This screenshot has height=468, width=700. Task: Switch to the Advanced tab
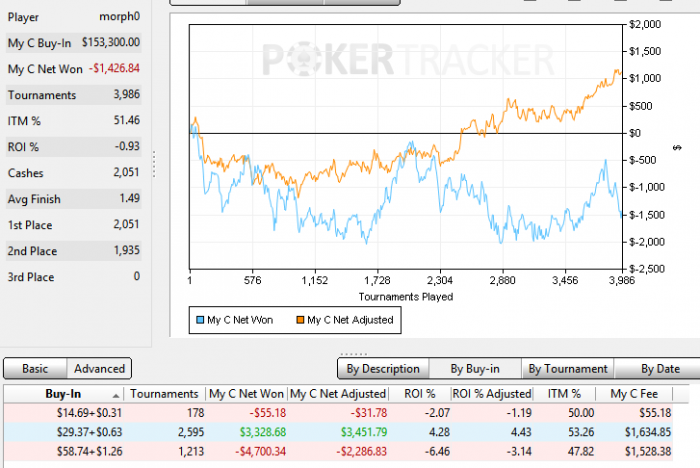(99, 368)
